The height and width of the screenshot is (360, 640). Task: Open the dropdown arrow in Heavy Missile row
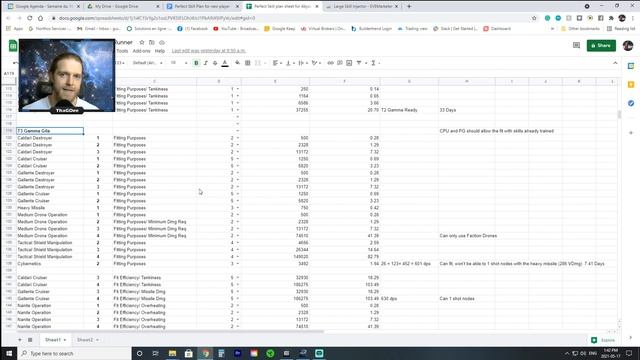pyautogui.click(x=238, y=208)
